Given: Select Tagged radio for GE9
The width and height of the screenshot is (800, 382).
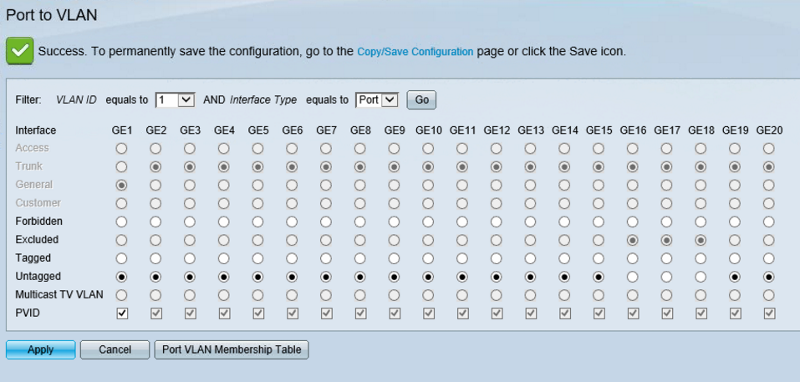Looking at the screenshot, I should (394, 259).
